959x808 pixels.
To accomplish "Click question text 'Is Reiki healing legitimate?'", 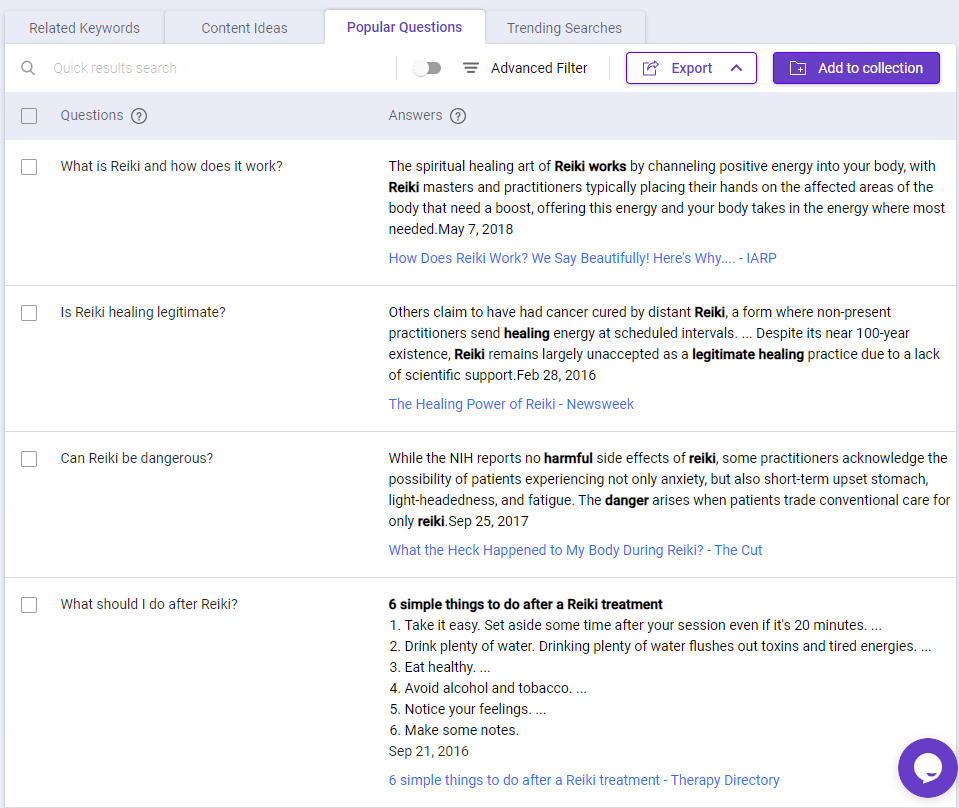I will [143, 313].
